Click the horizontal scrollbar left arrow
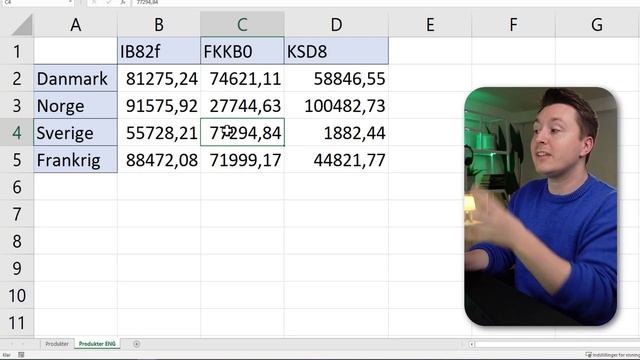This screenshot has height=360, width=640. (471, 344)
